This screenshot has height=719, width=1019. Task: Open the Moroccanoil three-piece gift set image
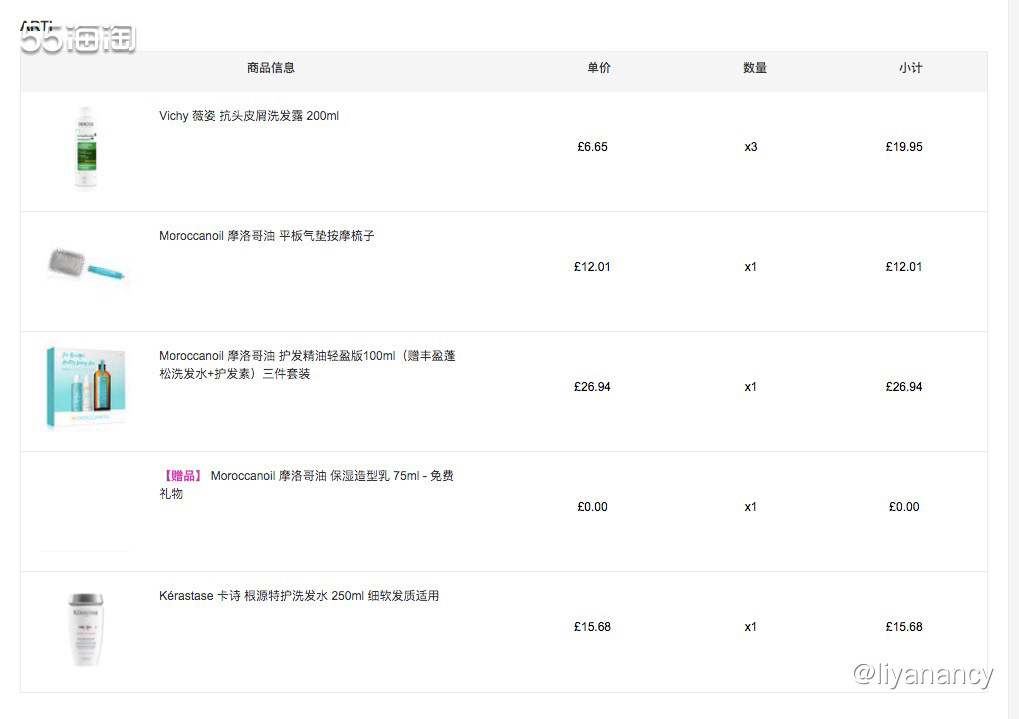(x=86, y=388)
